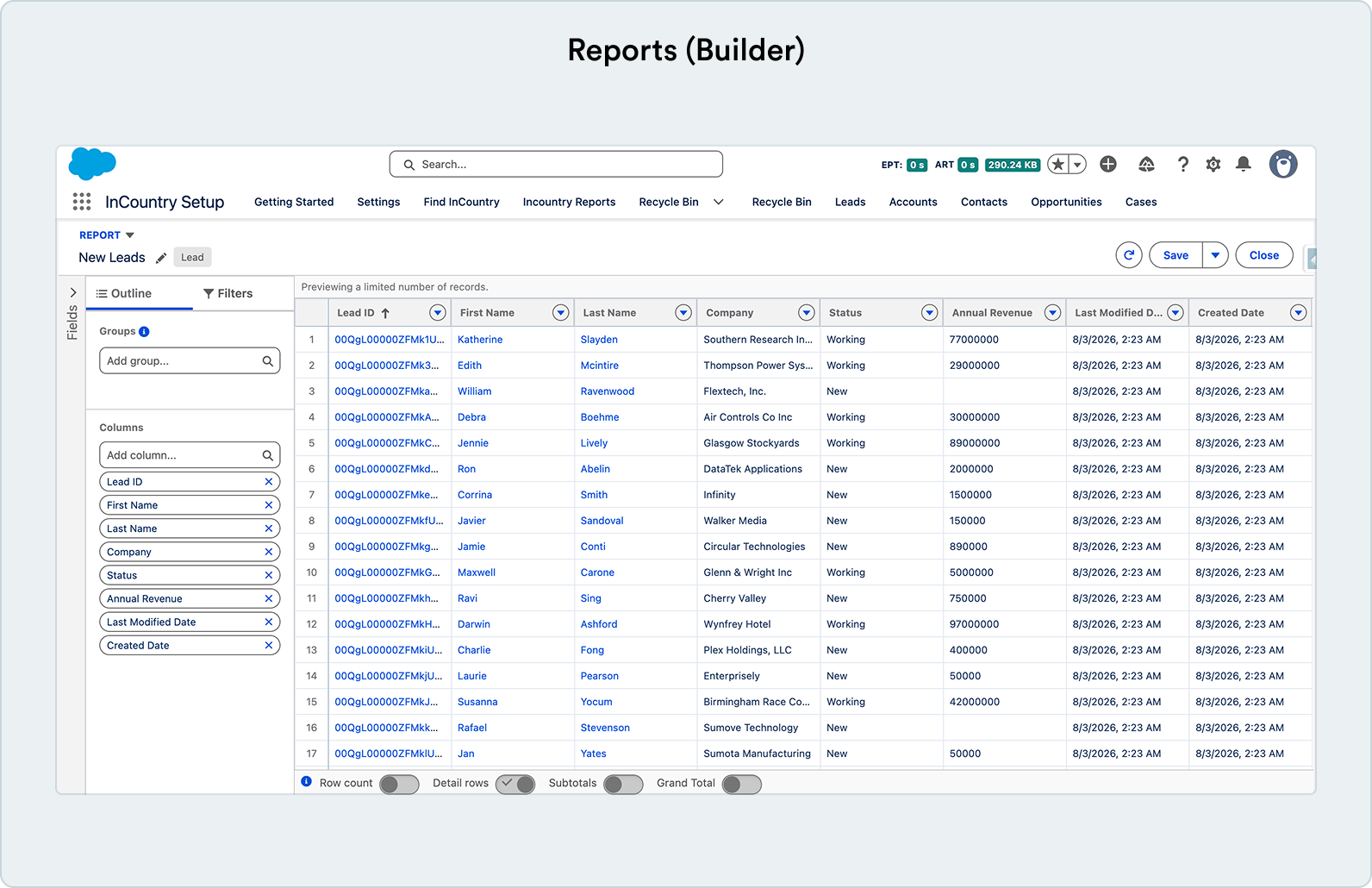Remove the Status column

point(269,575)
